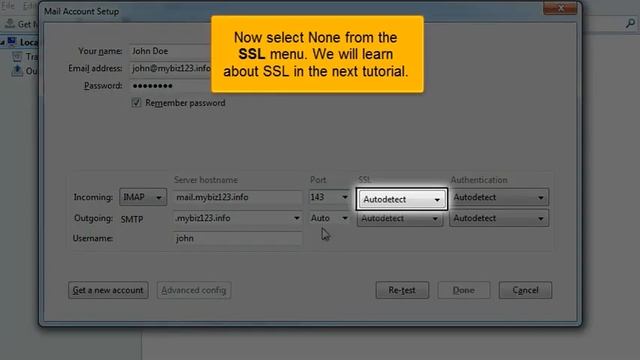640x360 pixels.
Task: Open the Incoming Authentication dropdown
Action: click(499, 197)
